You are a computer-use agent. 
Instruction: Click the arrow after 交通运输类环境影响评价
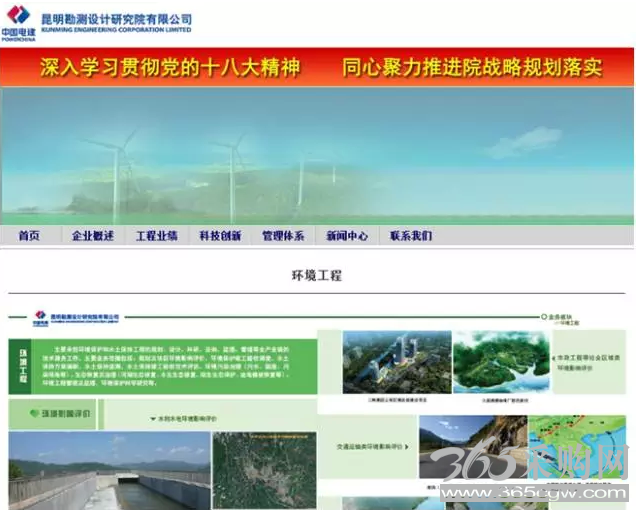[406, 447]
